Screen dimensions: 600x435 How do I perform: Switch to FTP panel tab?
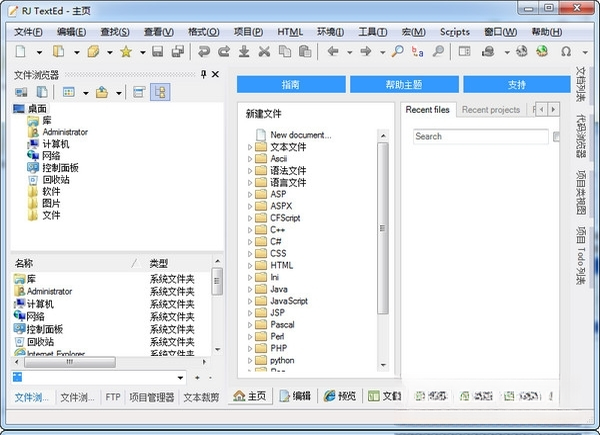tap(113, 398)
